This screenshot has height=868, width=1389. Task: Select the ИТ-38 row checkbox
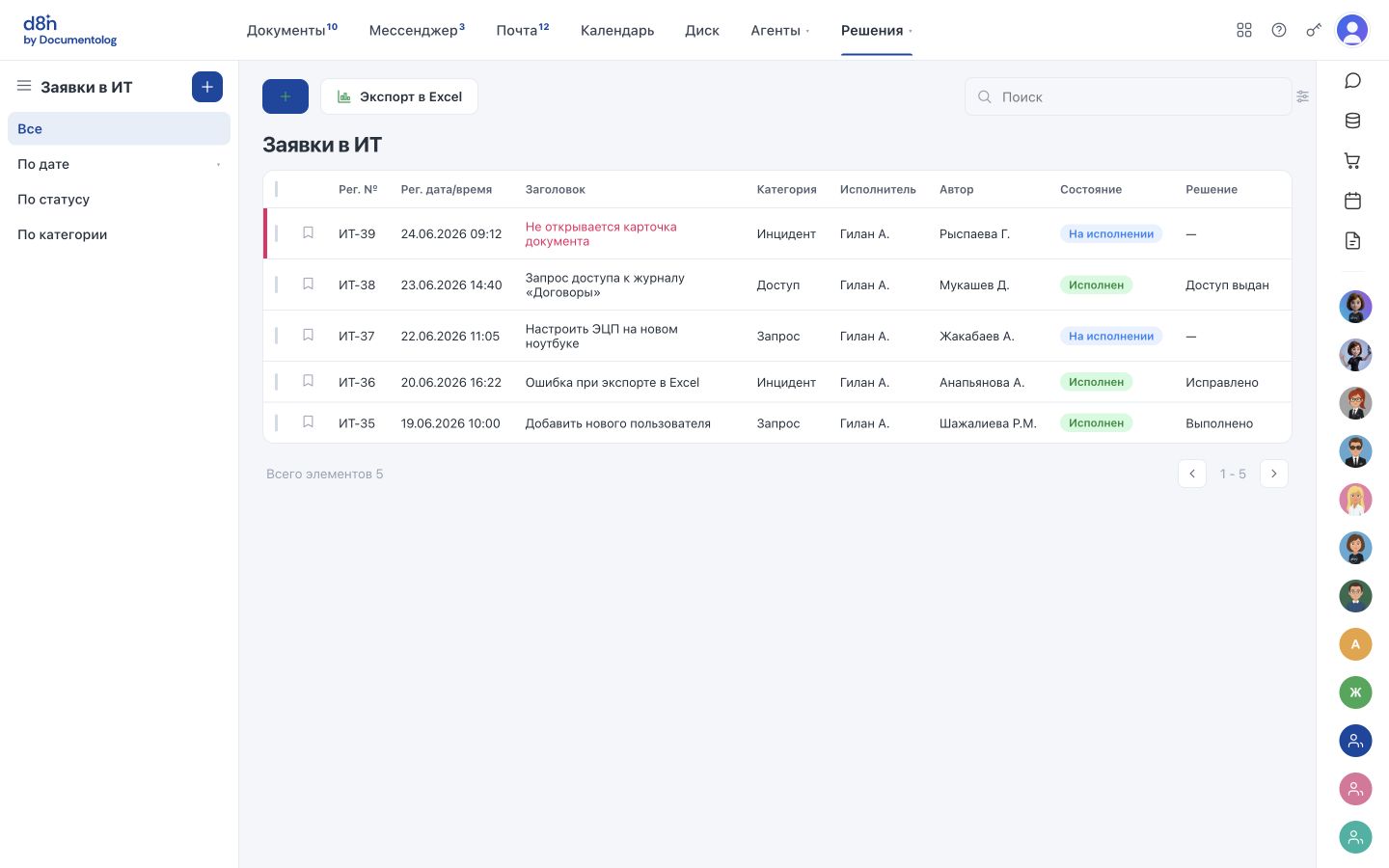[277, 285]
